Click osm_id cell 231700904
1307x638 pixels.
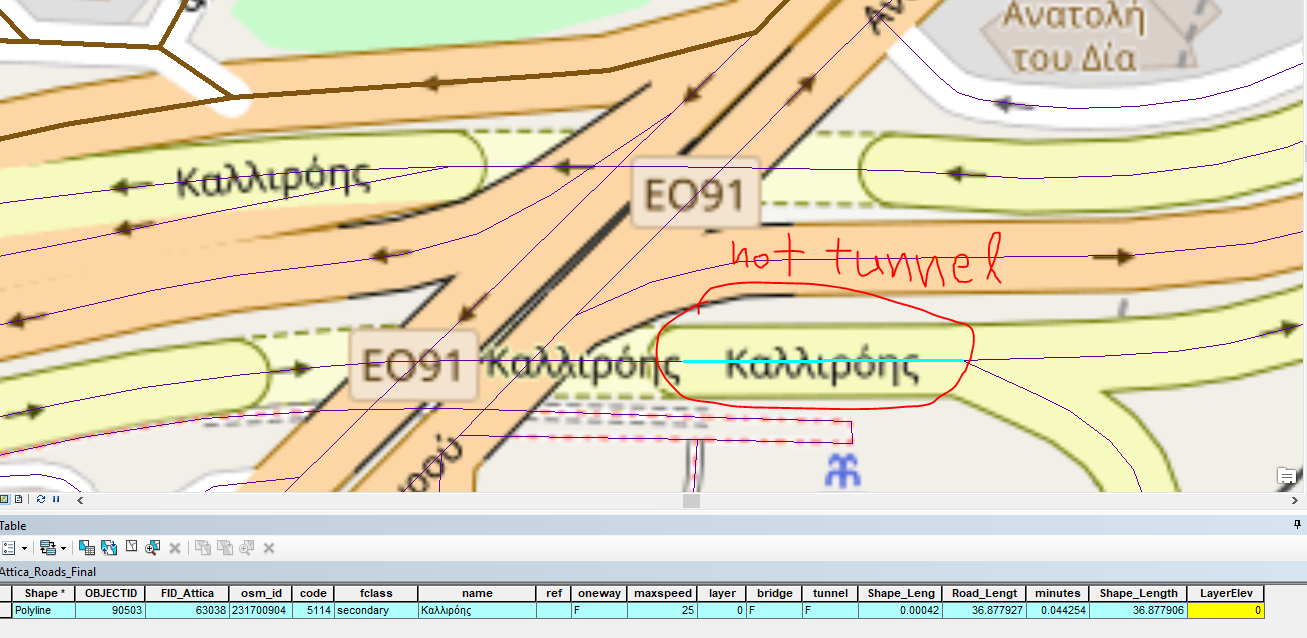point(263,609)
